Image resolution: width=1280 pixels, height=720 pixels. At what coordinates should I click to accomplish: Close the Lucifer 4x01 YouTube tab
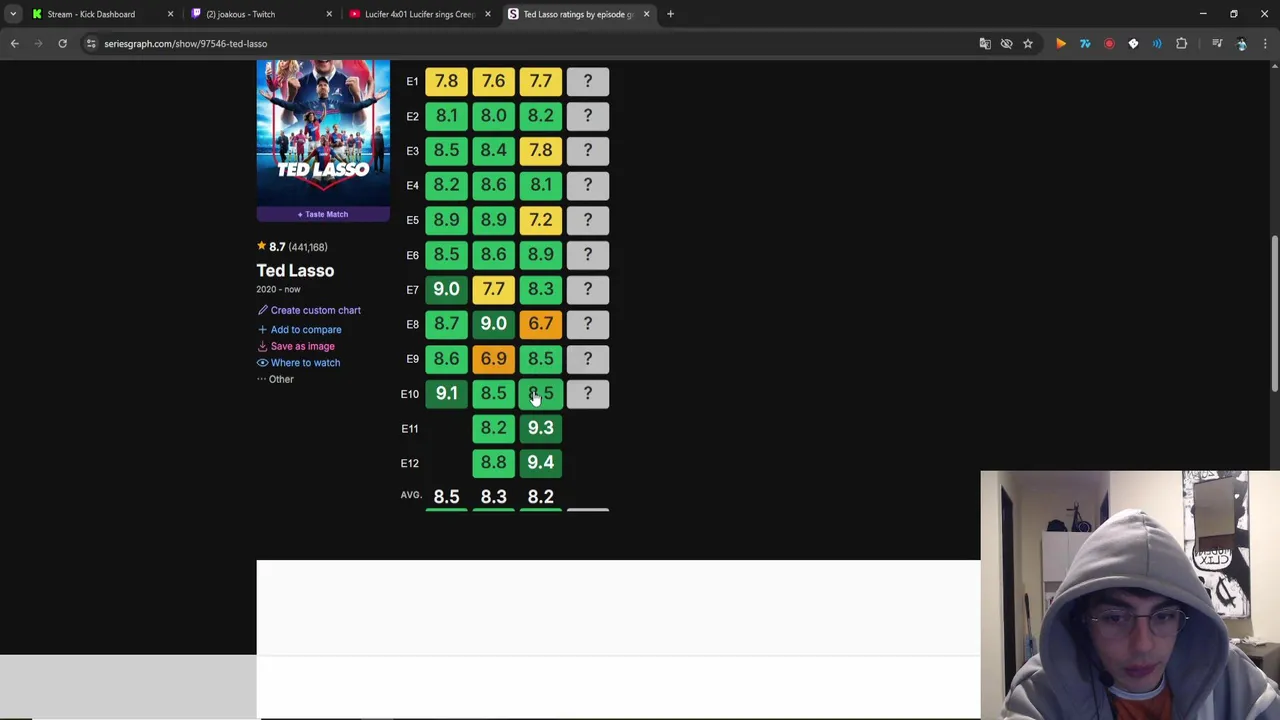coord(488,14)
